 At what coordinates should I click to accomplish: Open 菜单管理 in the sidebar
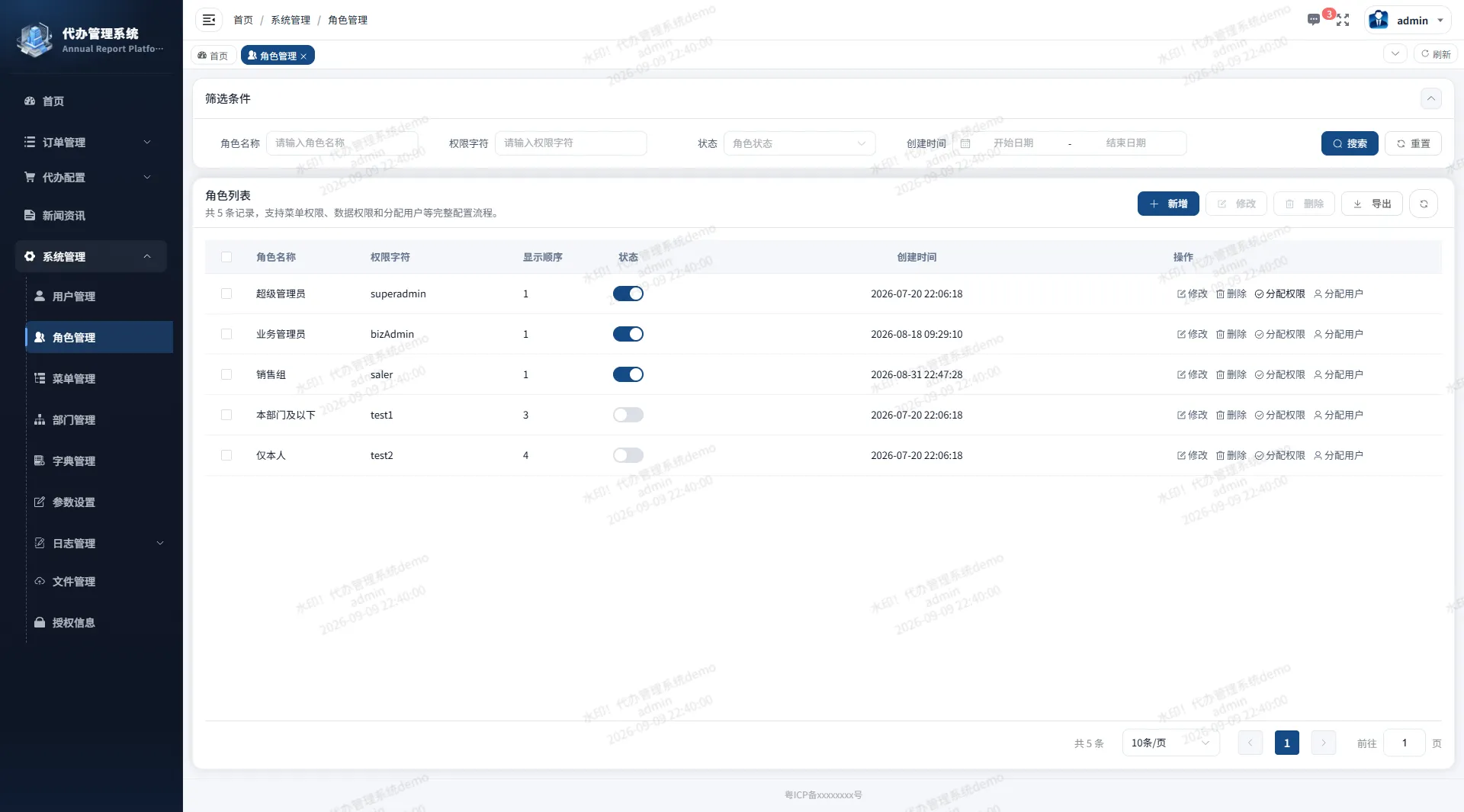pos(99,379)
